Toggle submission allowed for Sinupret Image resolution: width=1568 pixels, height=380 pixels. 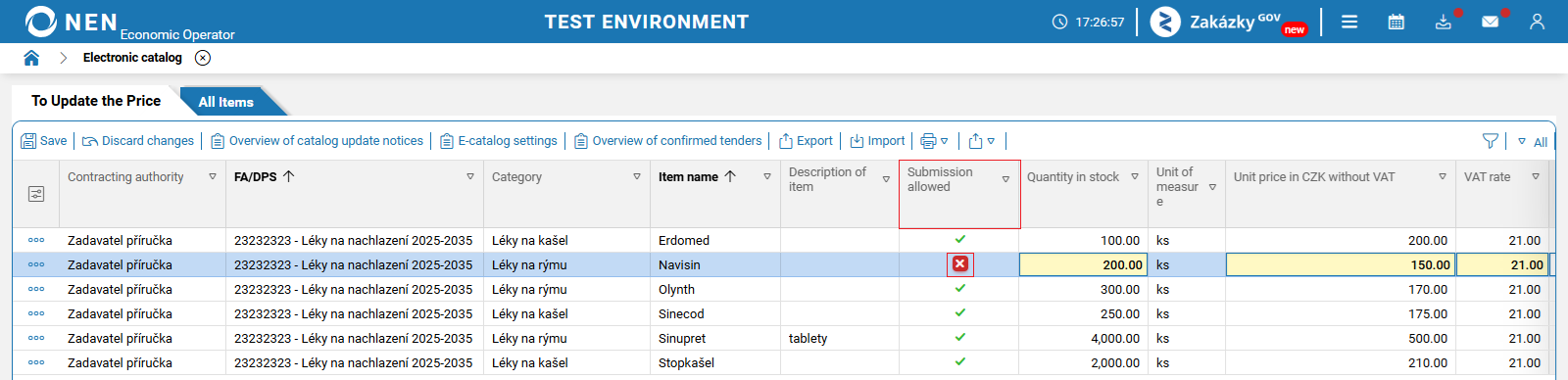(960, 337)
